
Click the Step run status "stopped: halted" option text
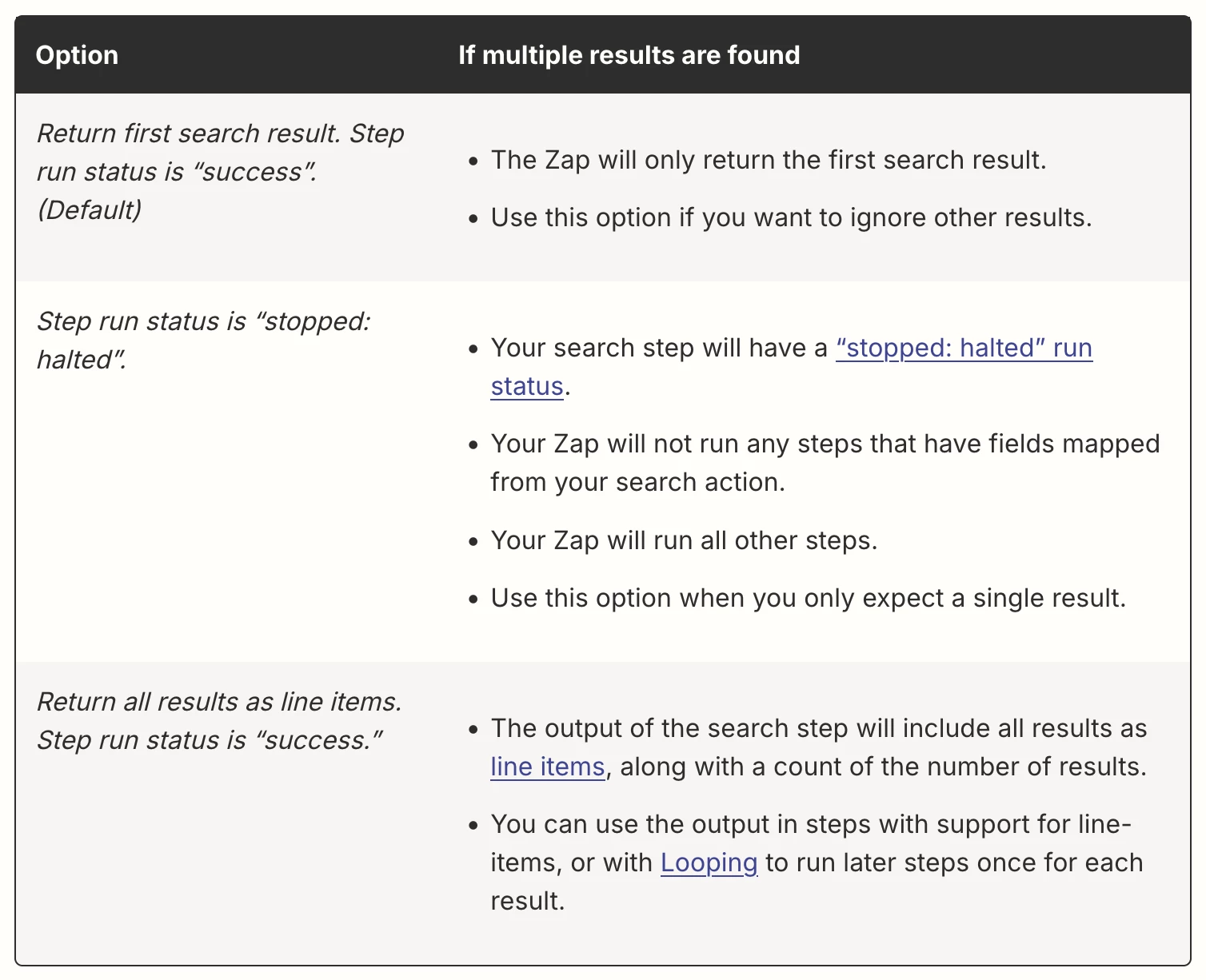coord(204,341)
